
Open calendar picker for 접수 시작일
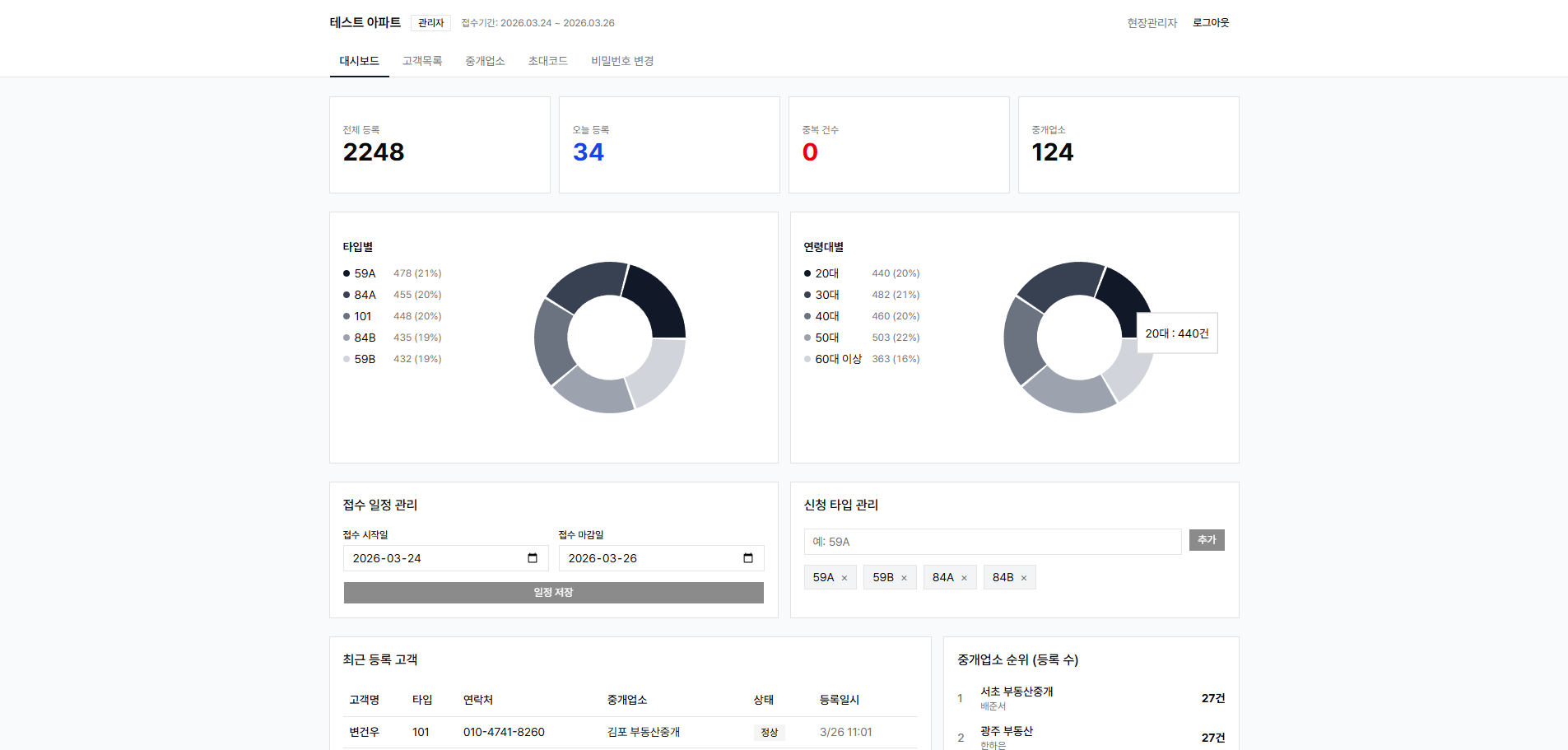(533, 558)
